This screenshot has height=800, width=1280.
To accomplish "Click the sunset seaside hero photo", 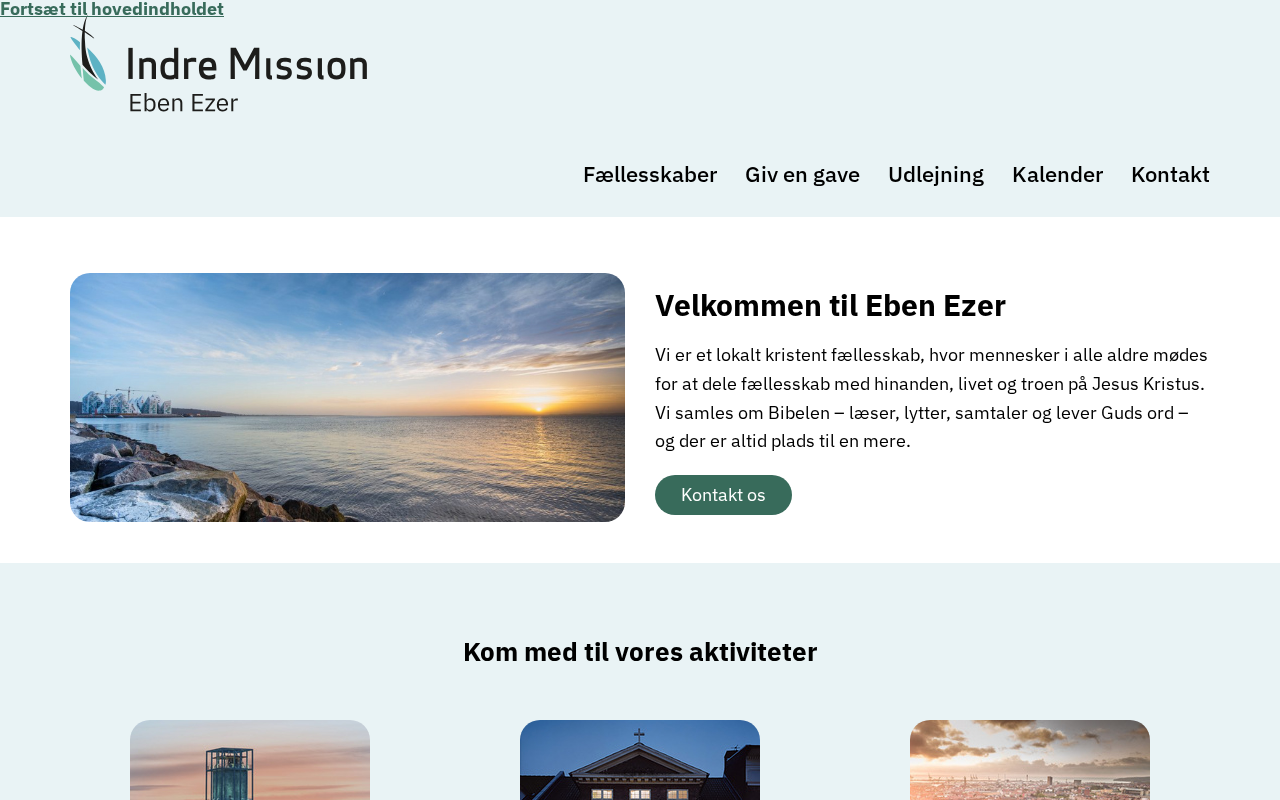I will [x=347, y=397].
